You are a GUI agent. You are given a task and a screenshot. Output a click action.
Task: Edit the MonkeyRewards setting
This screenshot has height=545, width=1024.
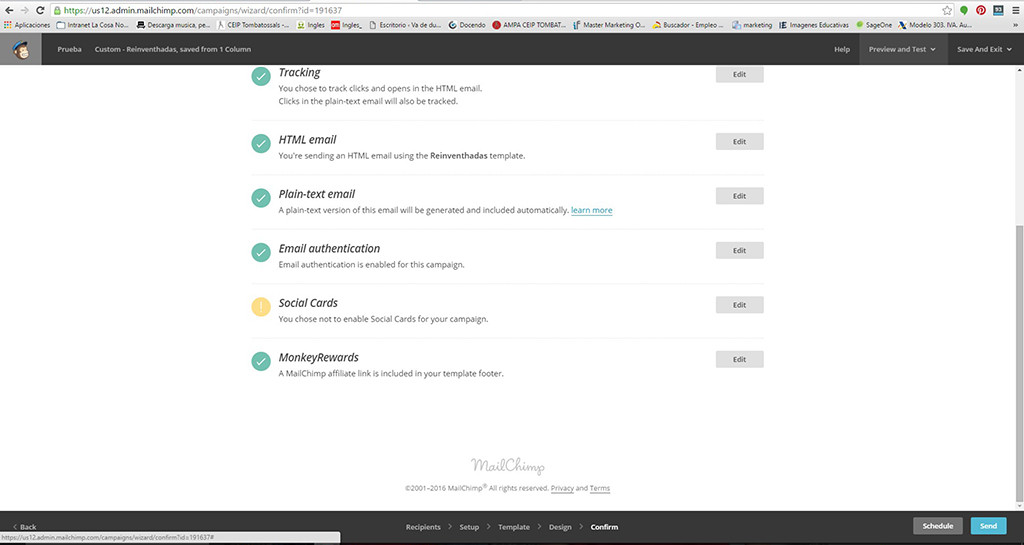739,359
